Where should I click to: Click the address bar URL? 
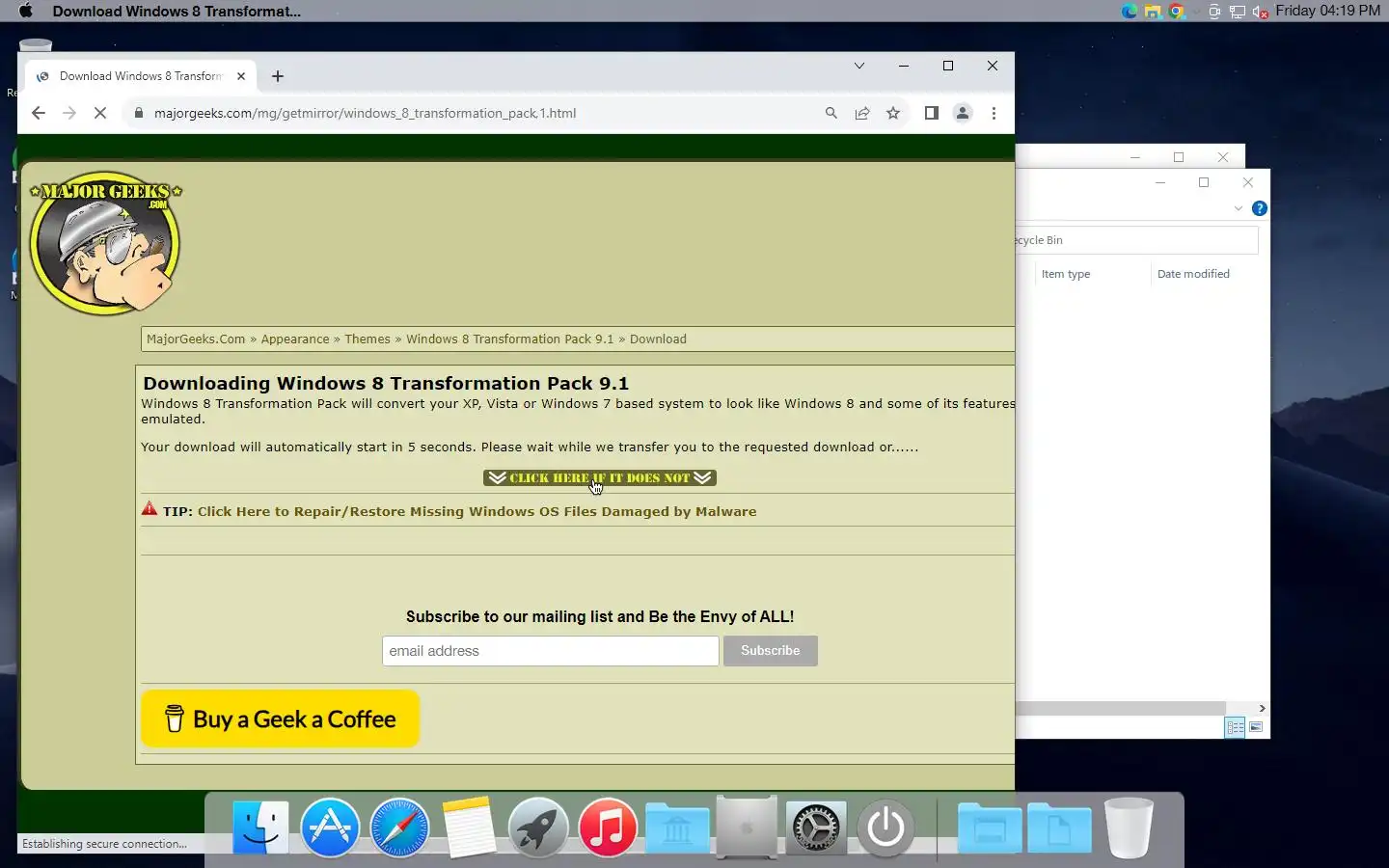tap(365, 113)
